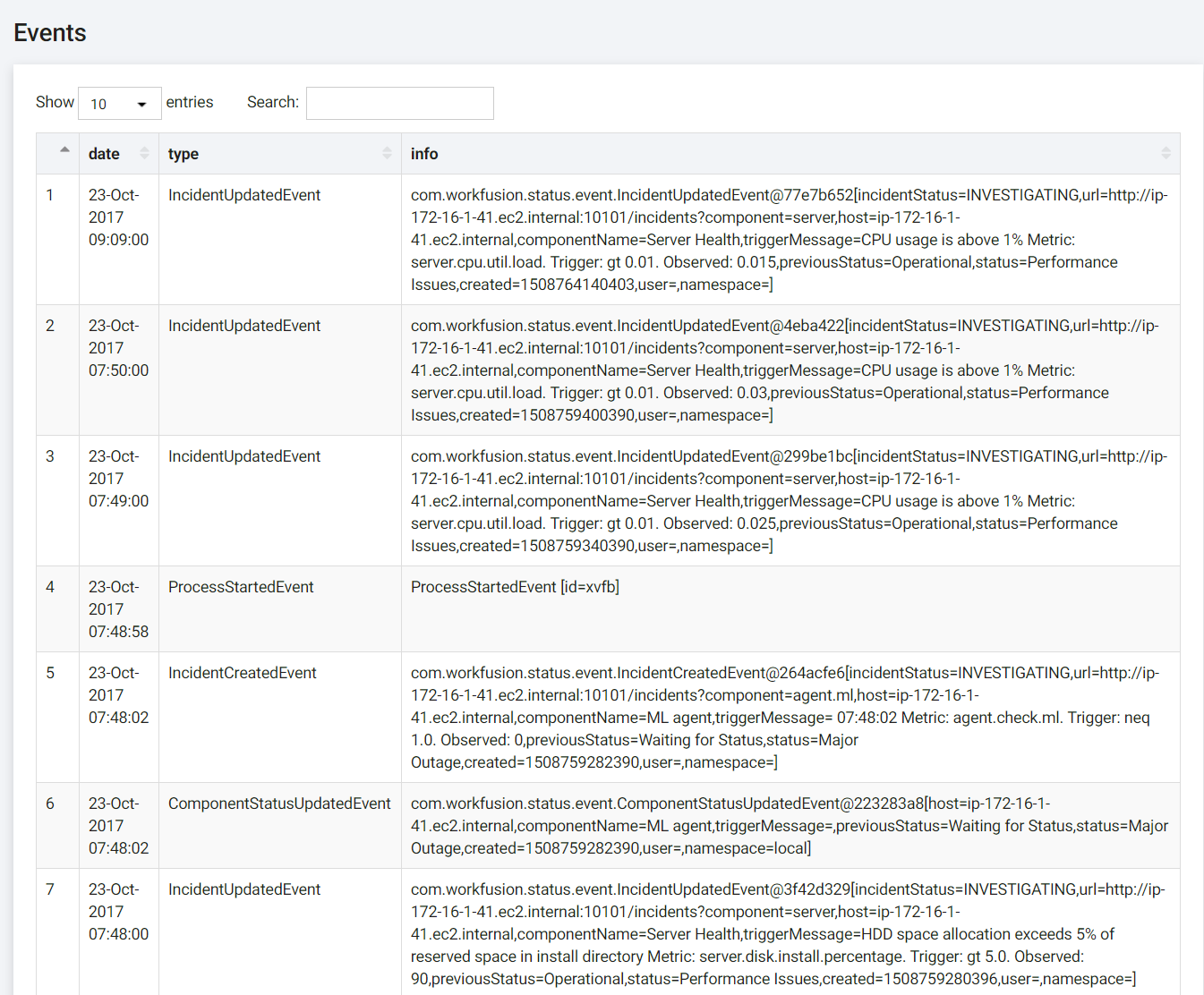The height and width of the screenshot is (995, 1204).
Task: Click row number 4 cell
Action: (57, 609)
